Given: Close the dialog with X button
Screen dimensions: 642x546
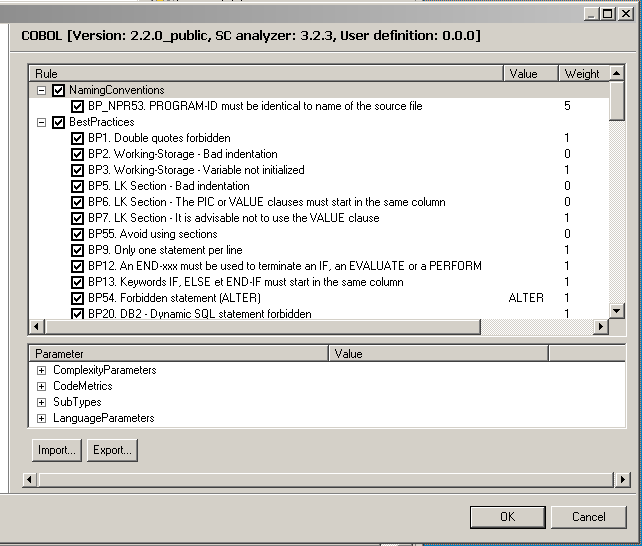Looking at the screenshot, I should pos(626,14).
